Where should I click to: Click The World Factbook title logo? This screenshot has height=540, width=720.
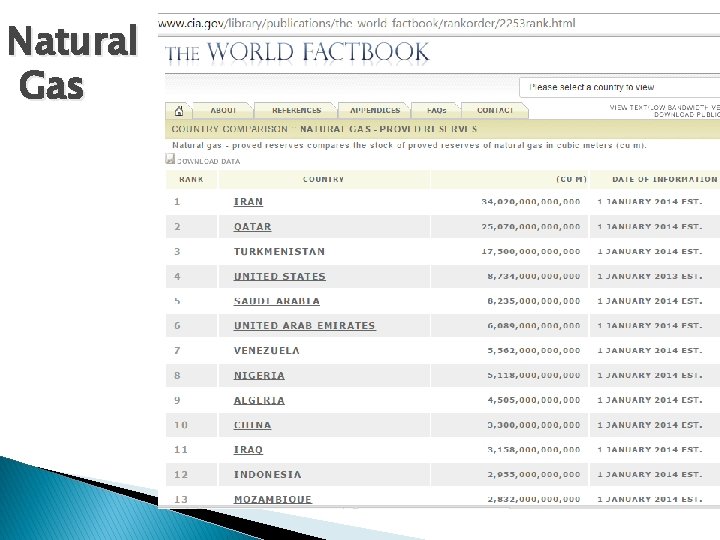[297, 52]
